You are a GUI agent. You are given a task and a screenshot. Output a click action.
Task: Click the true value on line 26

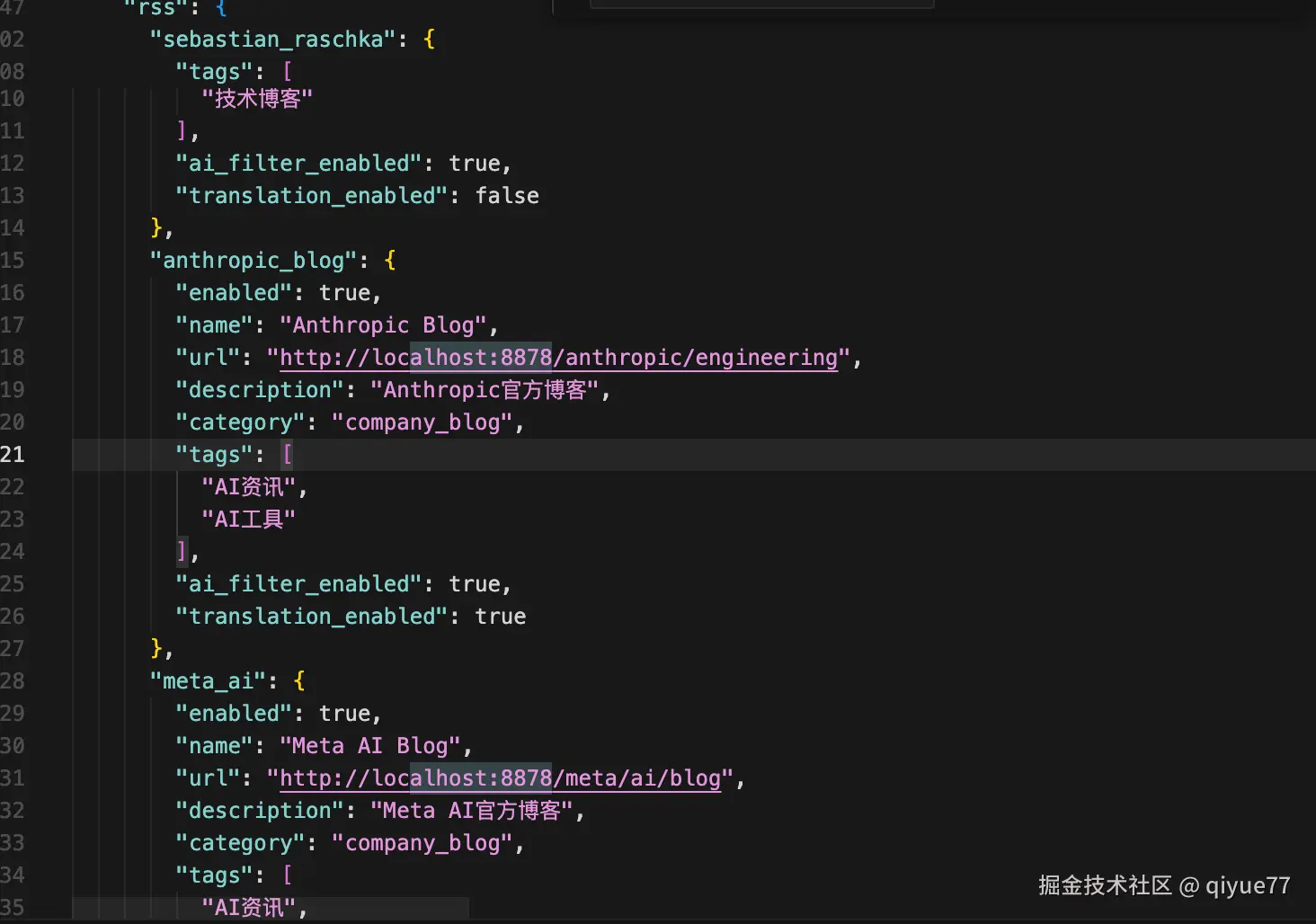coord(501,617)
